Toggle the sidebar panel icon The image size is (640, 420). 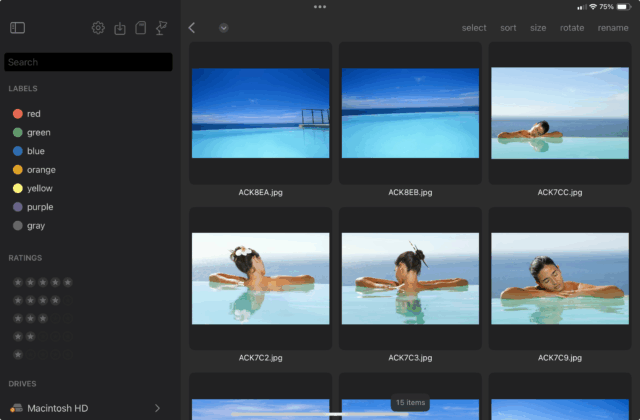(x=17, y=28)
